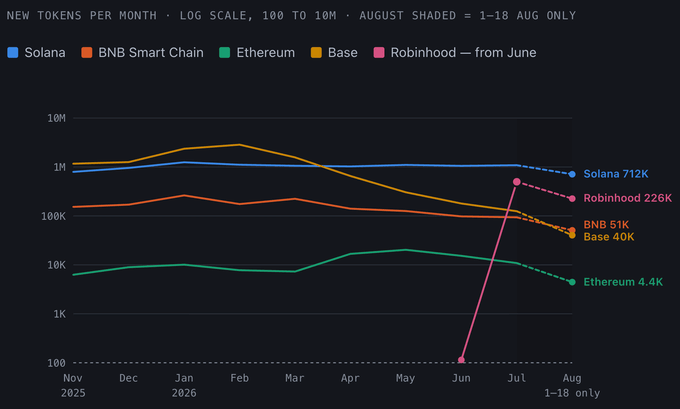Viewport: 680px width, 409px height.
Task: Select the Robinhood August data point
Action: (x=572, y=199)
